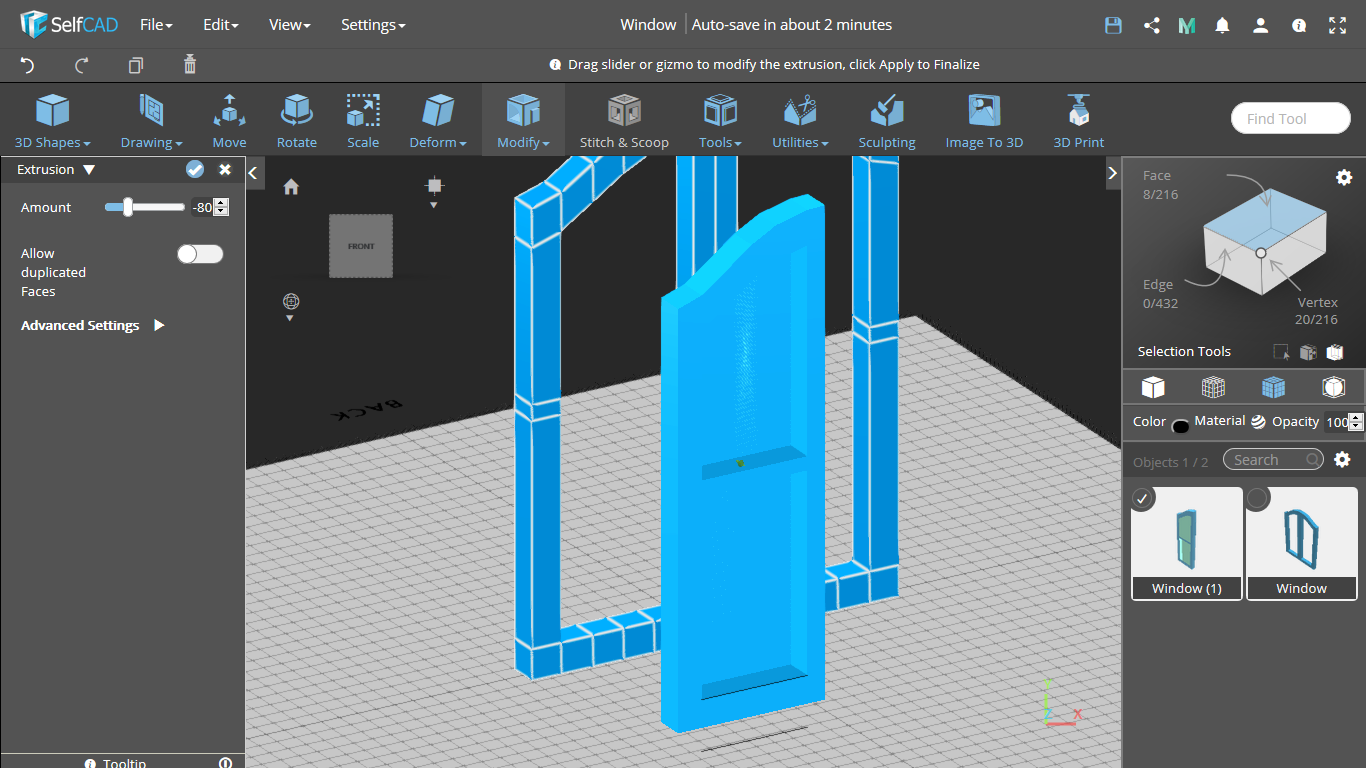
Task: Select the Window object thumbnail
Action: 1302,543
